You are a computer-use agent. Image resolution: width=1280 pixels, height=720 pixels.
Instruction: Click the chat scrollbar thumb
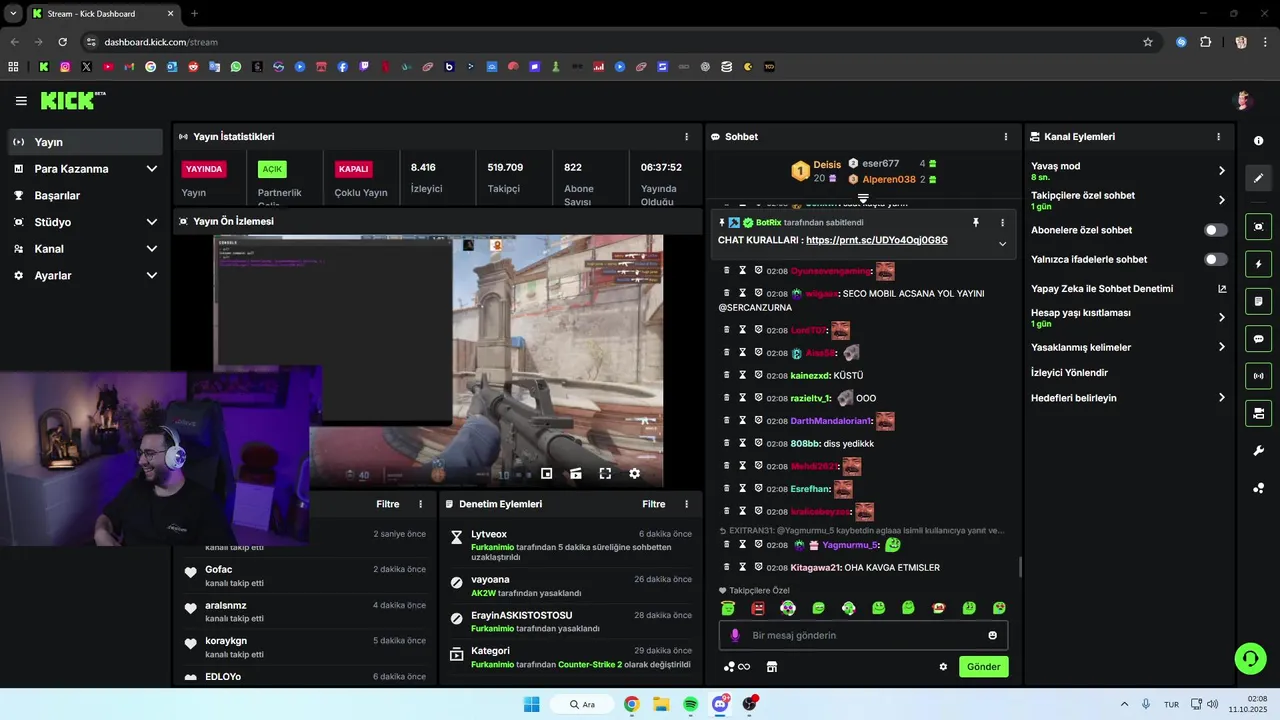[1020, 567]
